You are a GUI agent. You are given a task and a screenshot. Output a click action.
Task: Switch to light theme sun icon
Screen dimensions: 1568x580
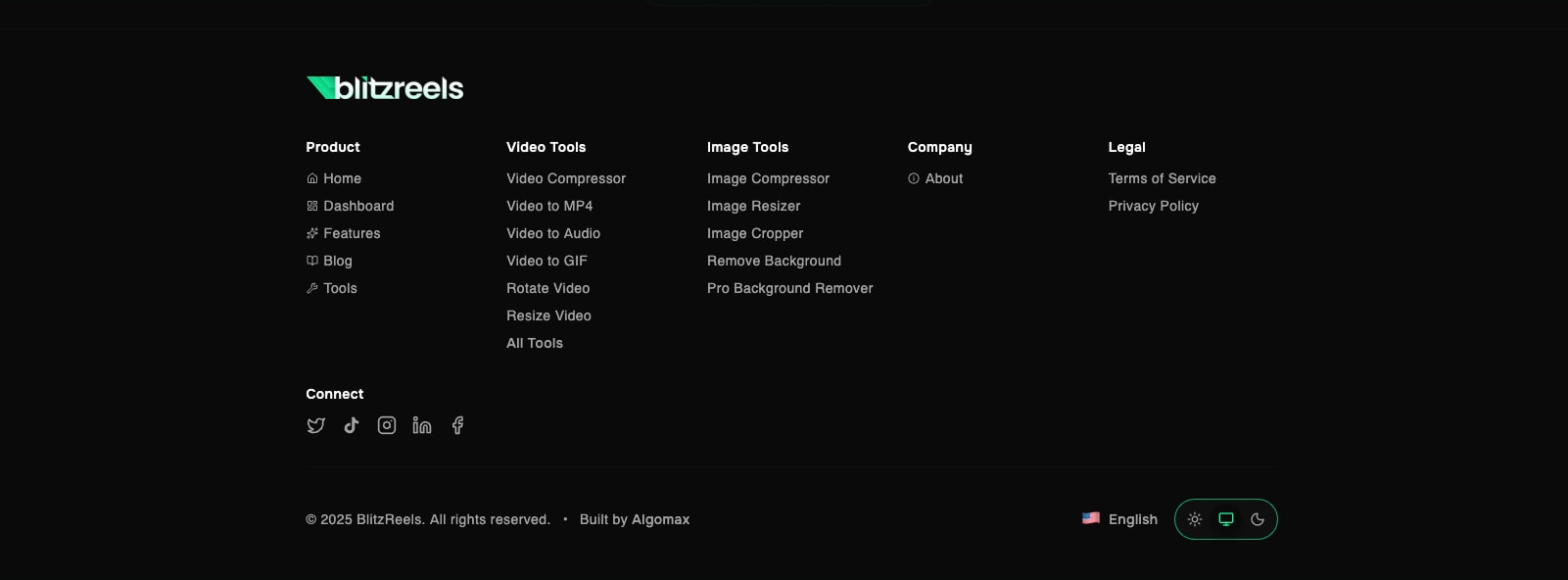[1195, 519]
